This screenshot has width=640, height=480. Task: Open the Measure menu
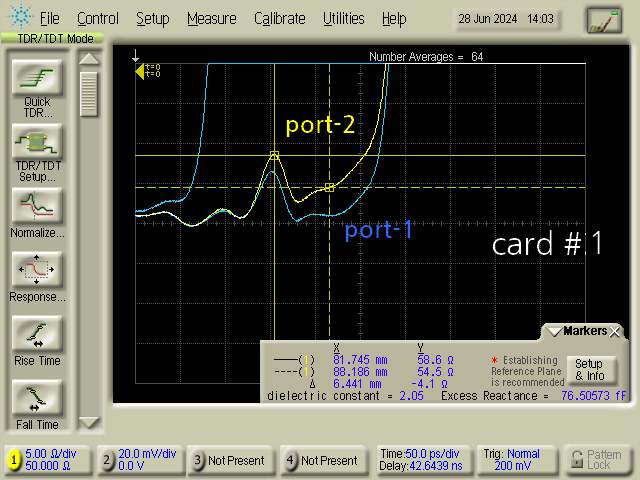(x=212, y=19)
